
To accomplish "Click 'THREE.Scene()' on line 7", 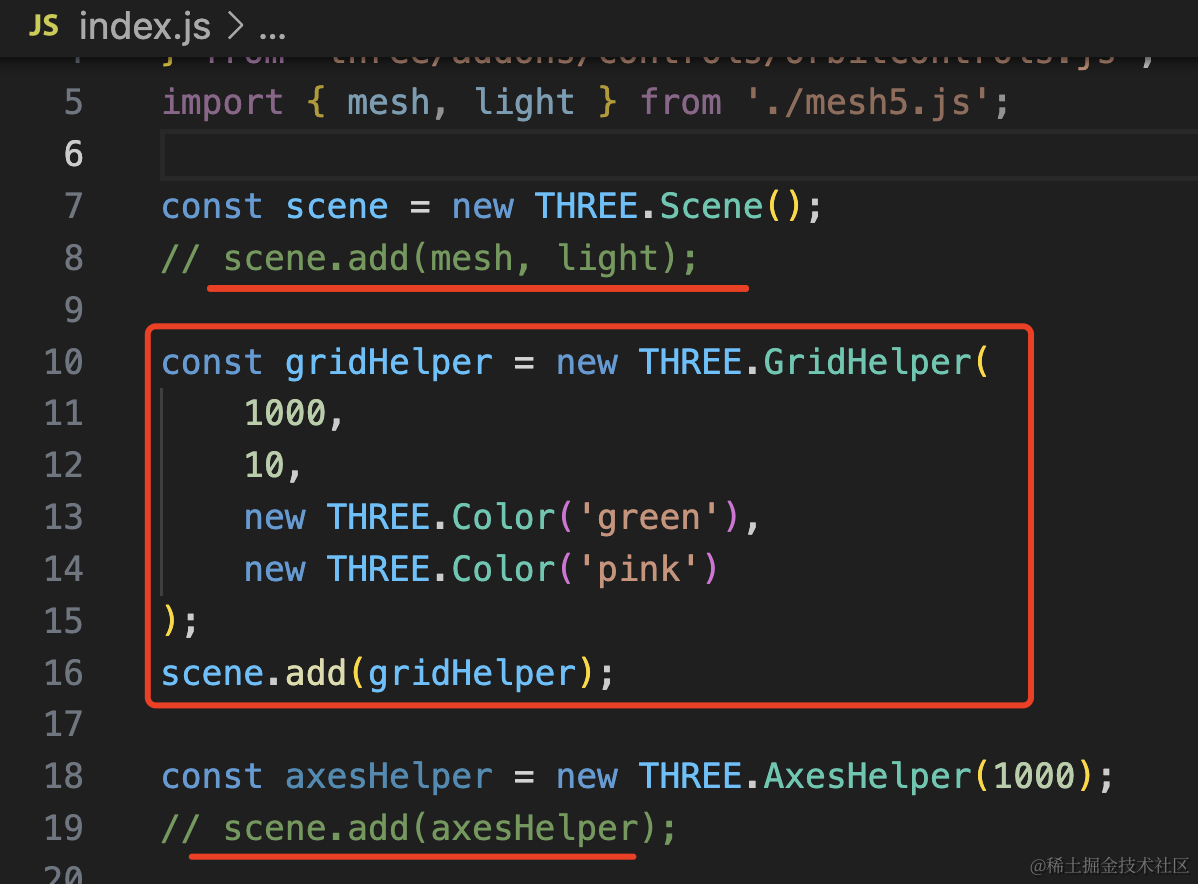I will [667, 207].
